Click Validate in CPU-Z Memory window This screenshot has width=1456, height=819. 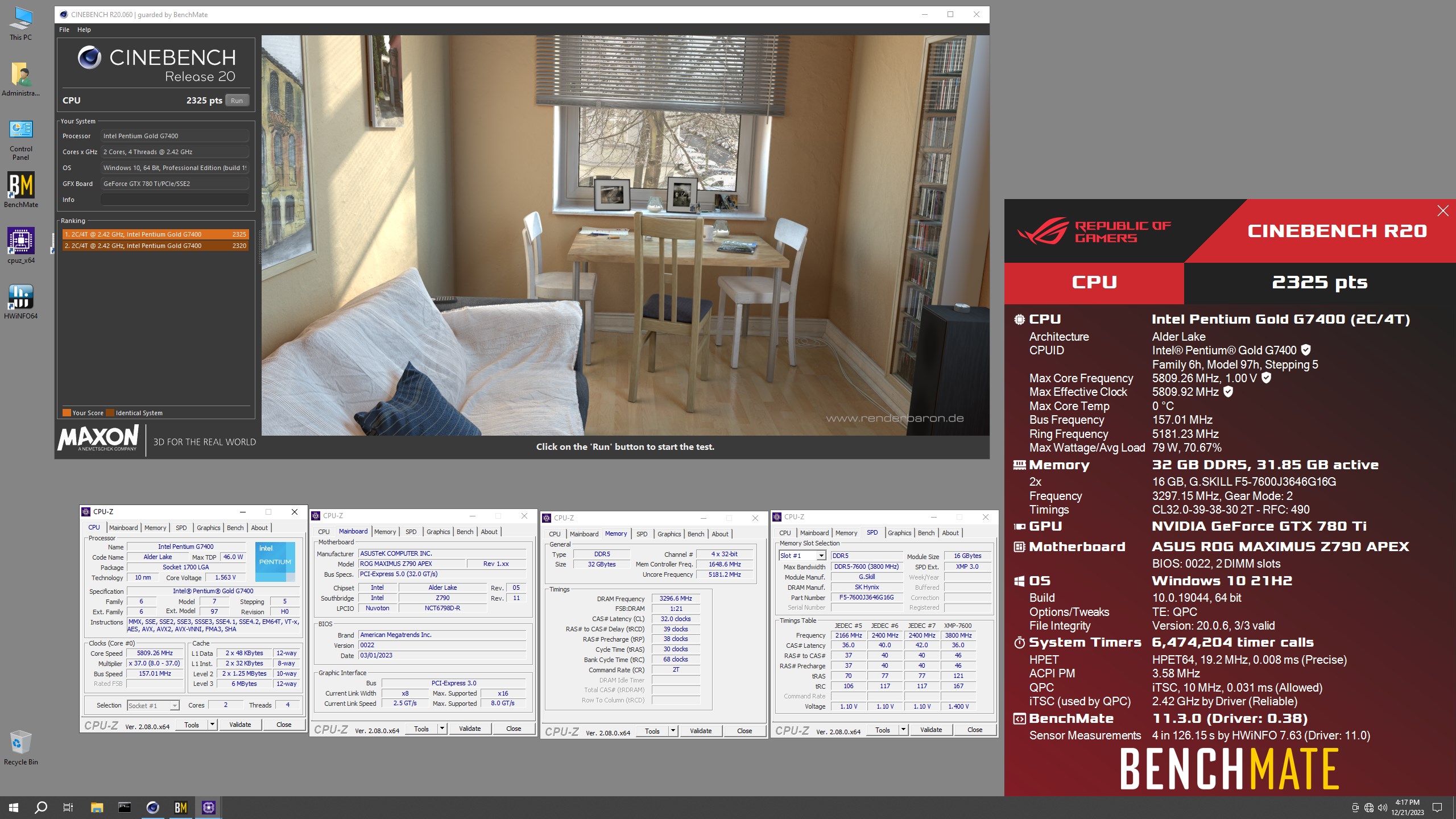pyautogui.click(x=701, y=731)
